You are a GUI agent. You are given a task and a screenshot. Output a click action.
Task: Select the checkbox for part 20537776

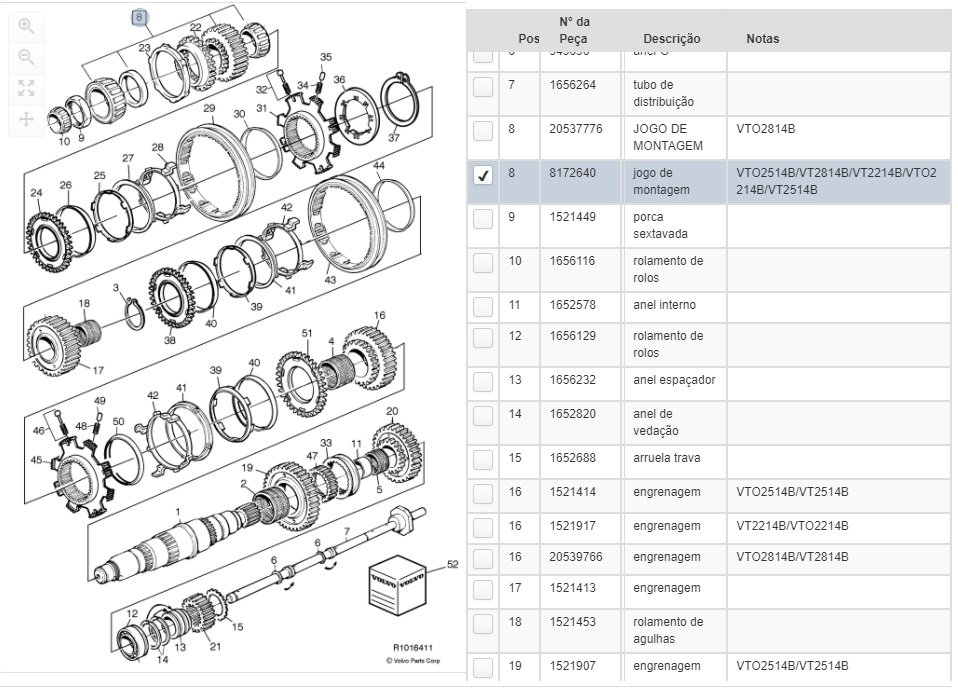483,131
